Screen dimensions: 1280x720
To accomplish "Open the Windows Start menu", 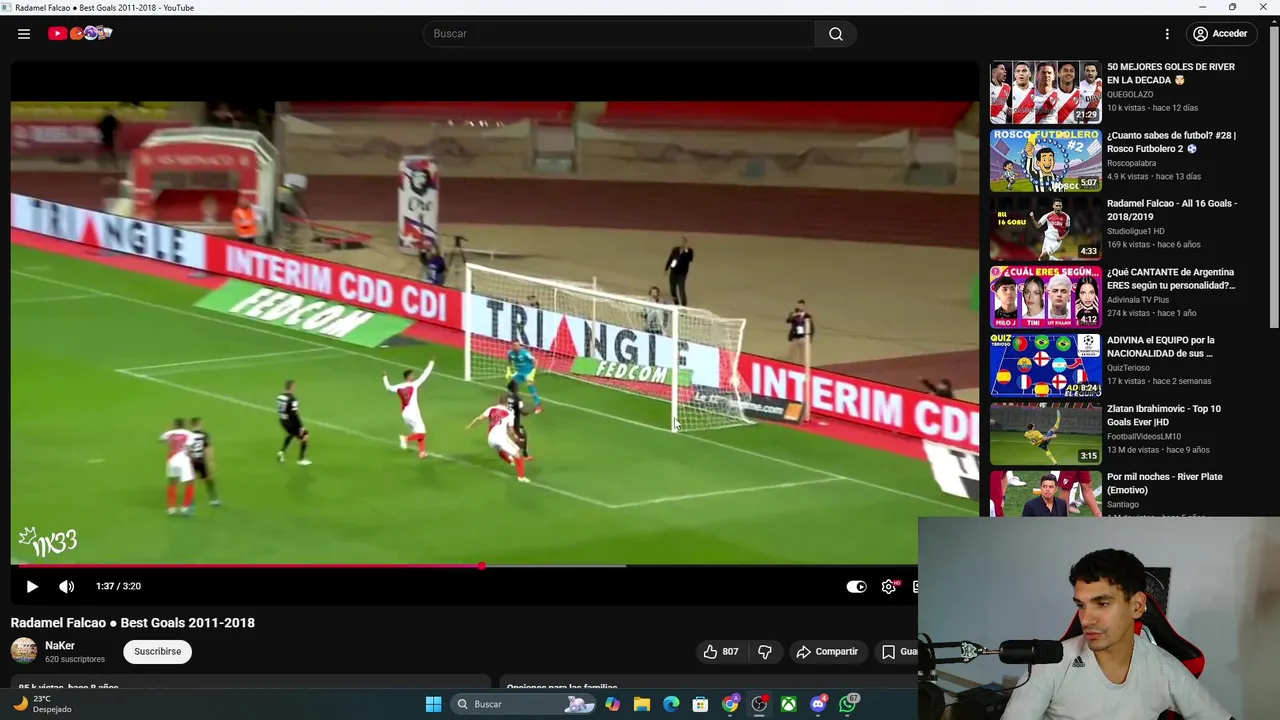I will tap(433, 705).
